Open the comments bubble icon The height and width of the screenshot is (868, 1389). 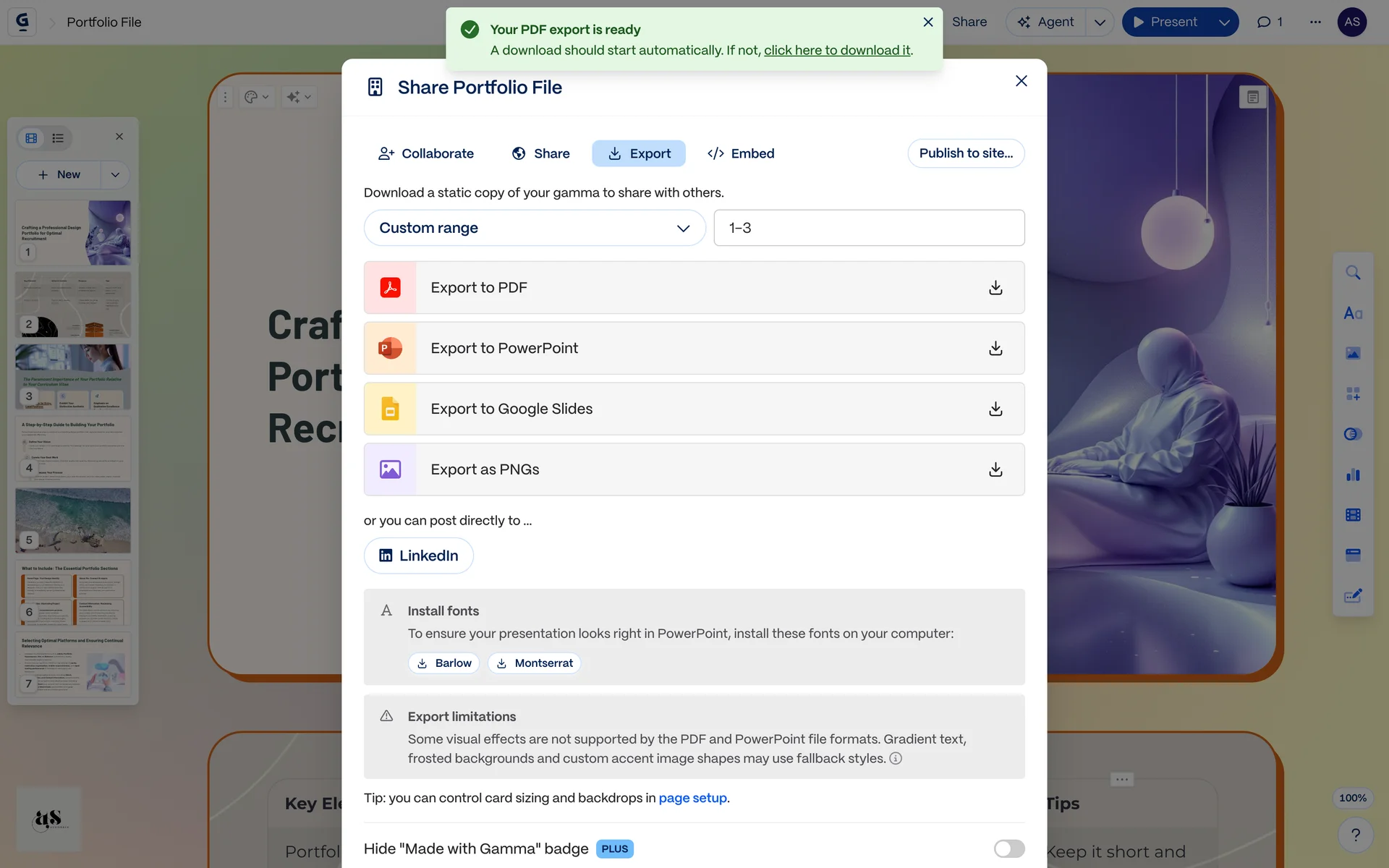pos(1264,22)
